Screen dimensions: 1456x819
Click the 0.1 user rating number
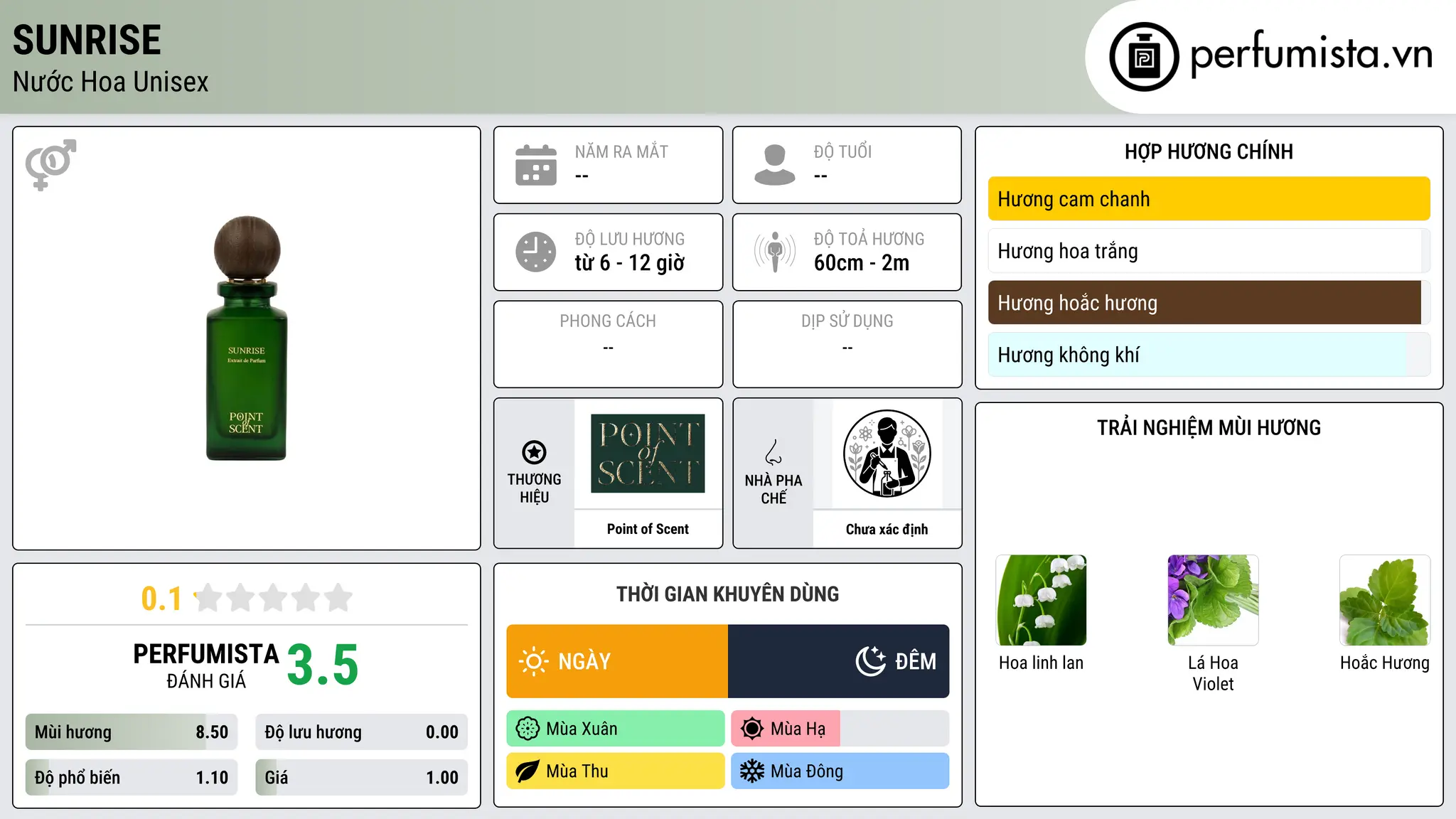(x=161, y=599)
